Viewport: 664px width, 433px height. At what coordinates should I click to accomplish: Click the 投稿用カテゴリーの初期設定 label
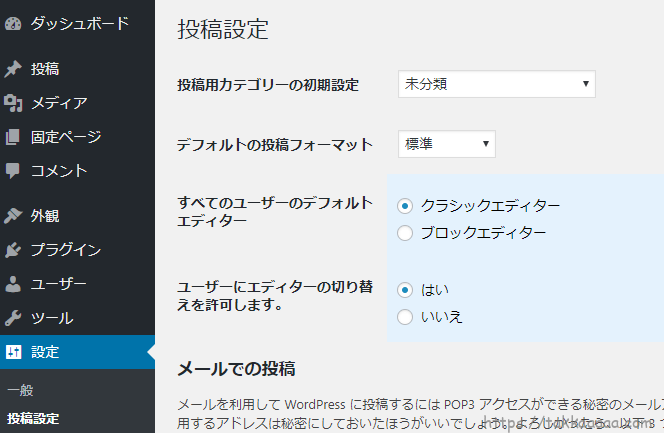[268, 85]
